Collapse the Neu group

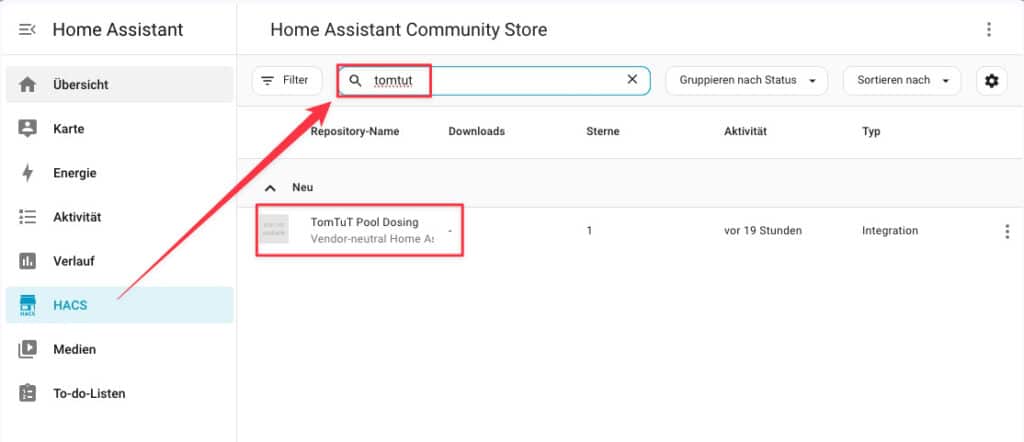pos(270,187)
